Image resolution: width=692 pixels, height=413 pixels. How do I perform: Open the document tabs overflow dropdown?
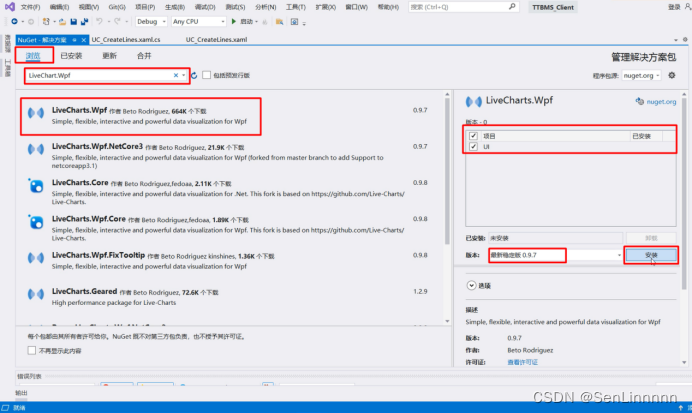coord(676,40)
